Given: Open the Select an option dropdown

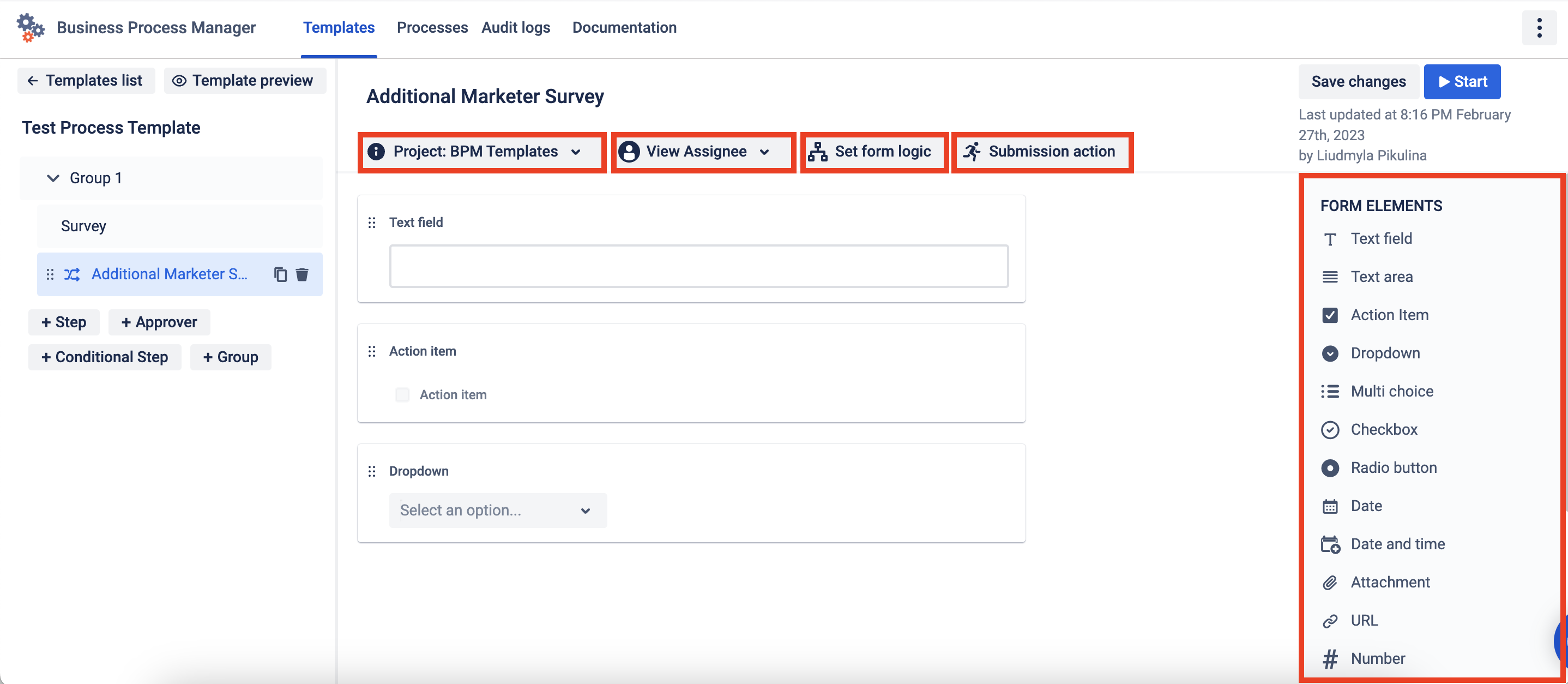Looking at the screenshot, I should click(497, 510).
